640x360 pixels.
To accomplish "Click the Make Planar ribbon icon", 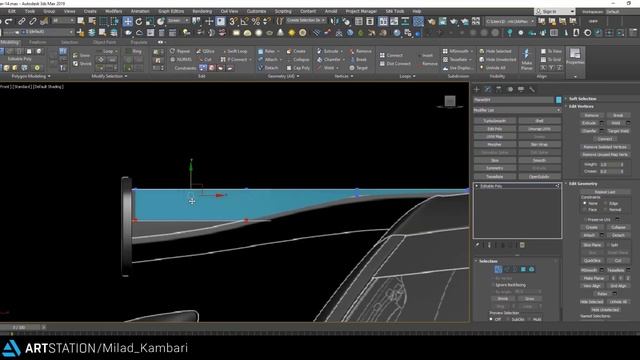I will 527,59.
